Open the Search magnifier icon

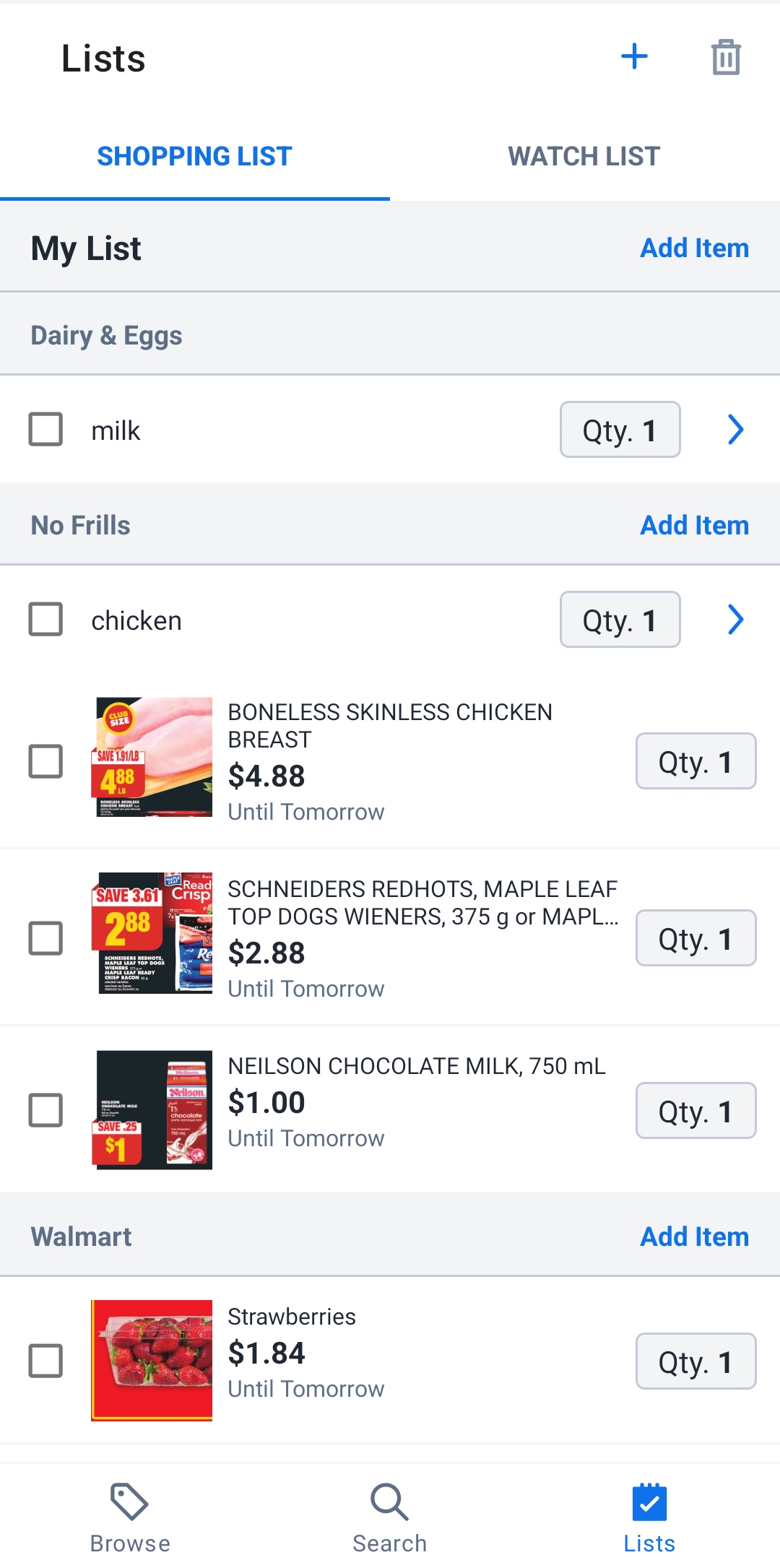[390, 1502]
